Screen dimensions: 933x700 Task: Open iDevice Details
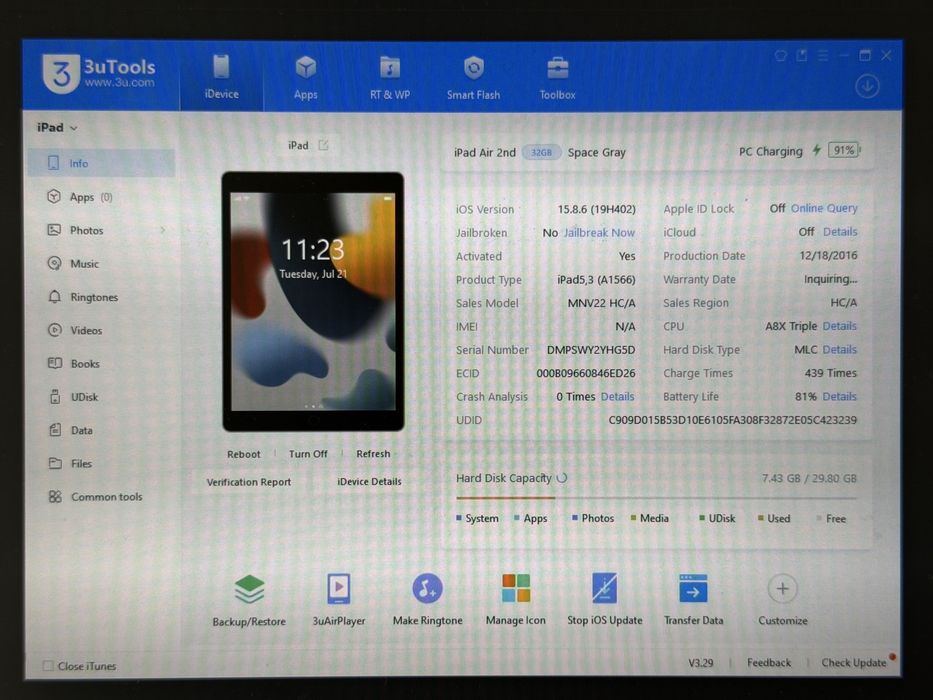(370, 482)
